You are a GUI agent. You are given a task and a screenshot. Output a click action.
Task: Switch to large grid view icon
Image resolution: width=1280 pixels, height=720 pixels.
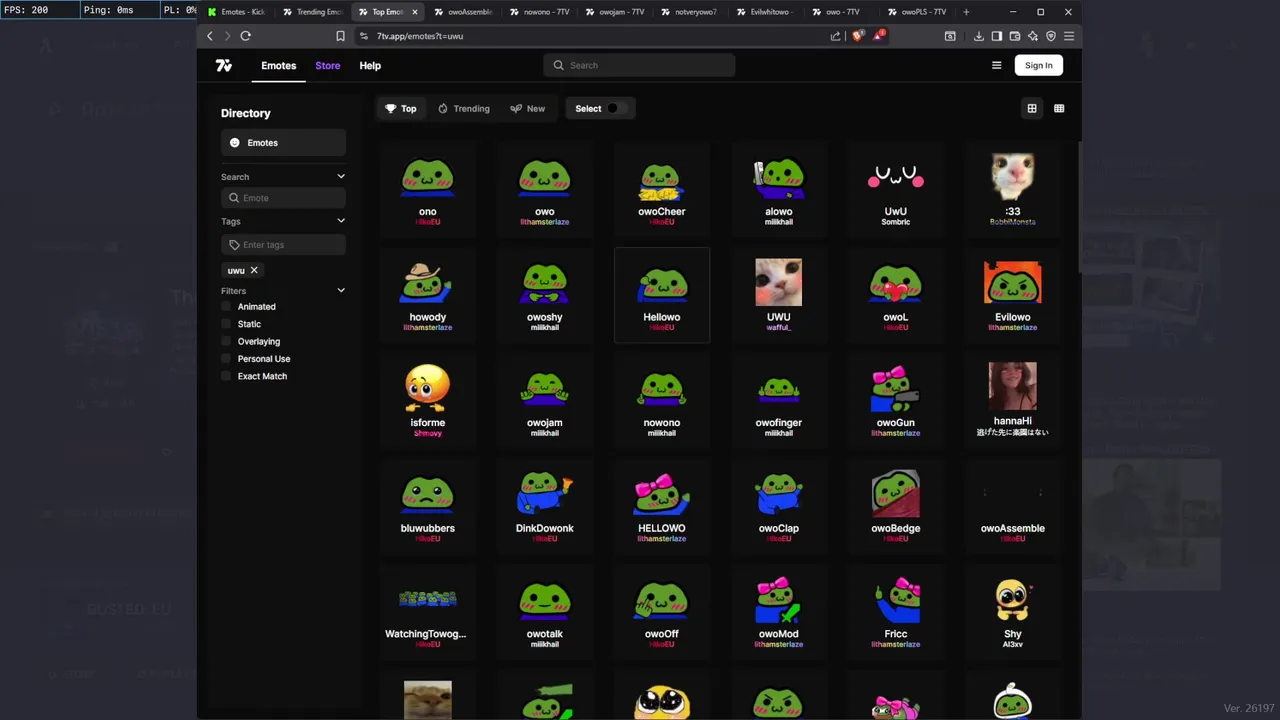pos(1032,108)
